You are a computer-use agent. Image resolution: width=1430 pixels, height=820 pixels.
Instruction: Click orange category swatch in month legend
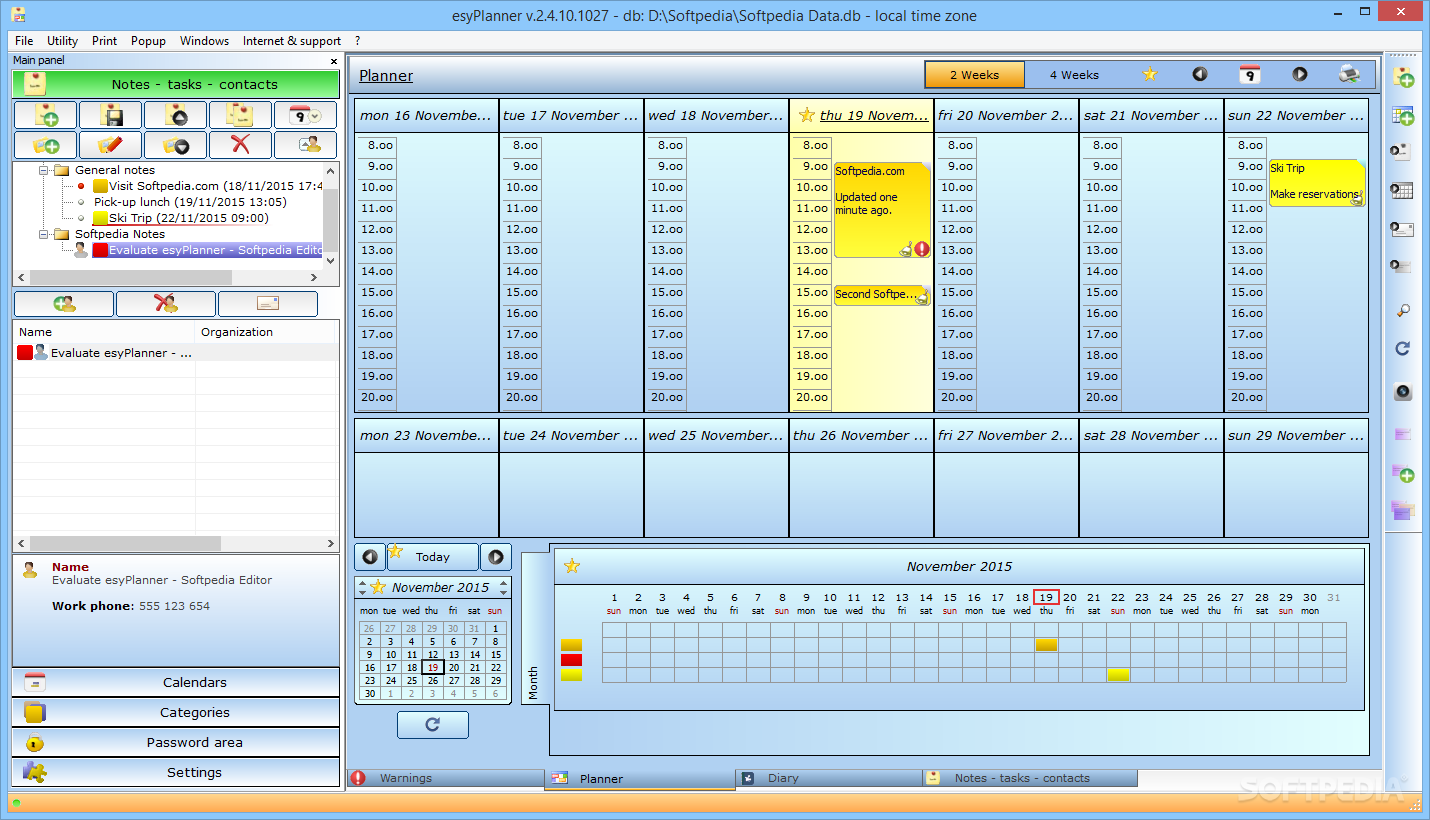(x=571, y=645)
